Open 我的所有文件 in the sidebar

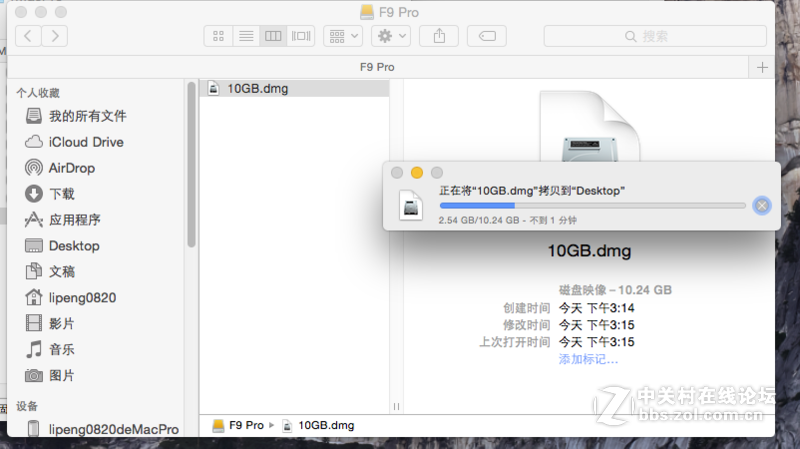point(87,116)
